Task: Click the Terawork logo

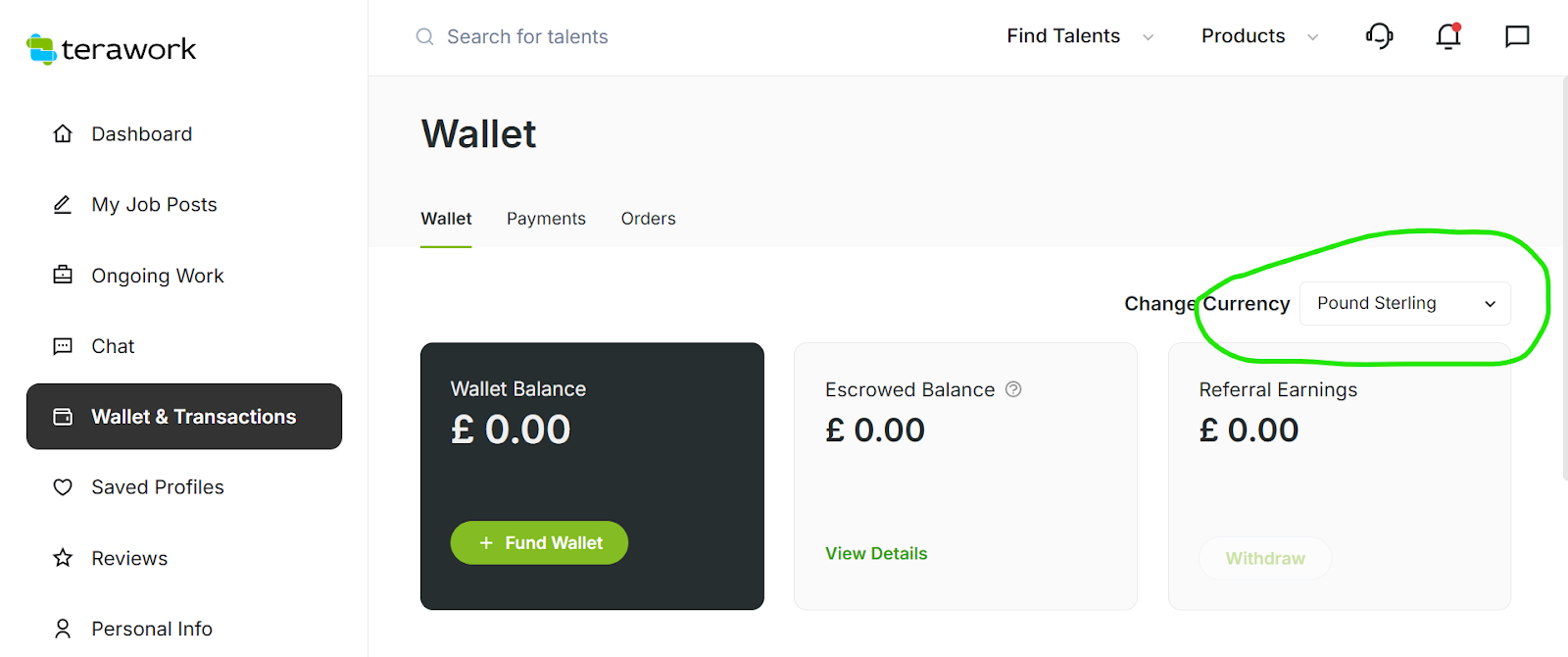Action: pyautogui.click(x=111, y=49)
